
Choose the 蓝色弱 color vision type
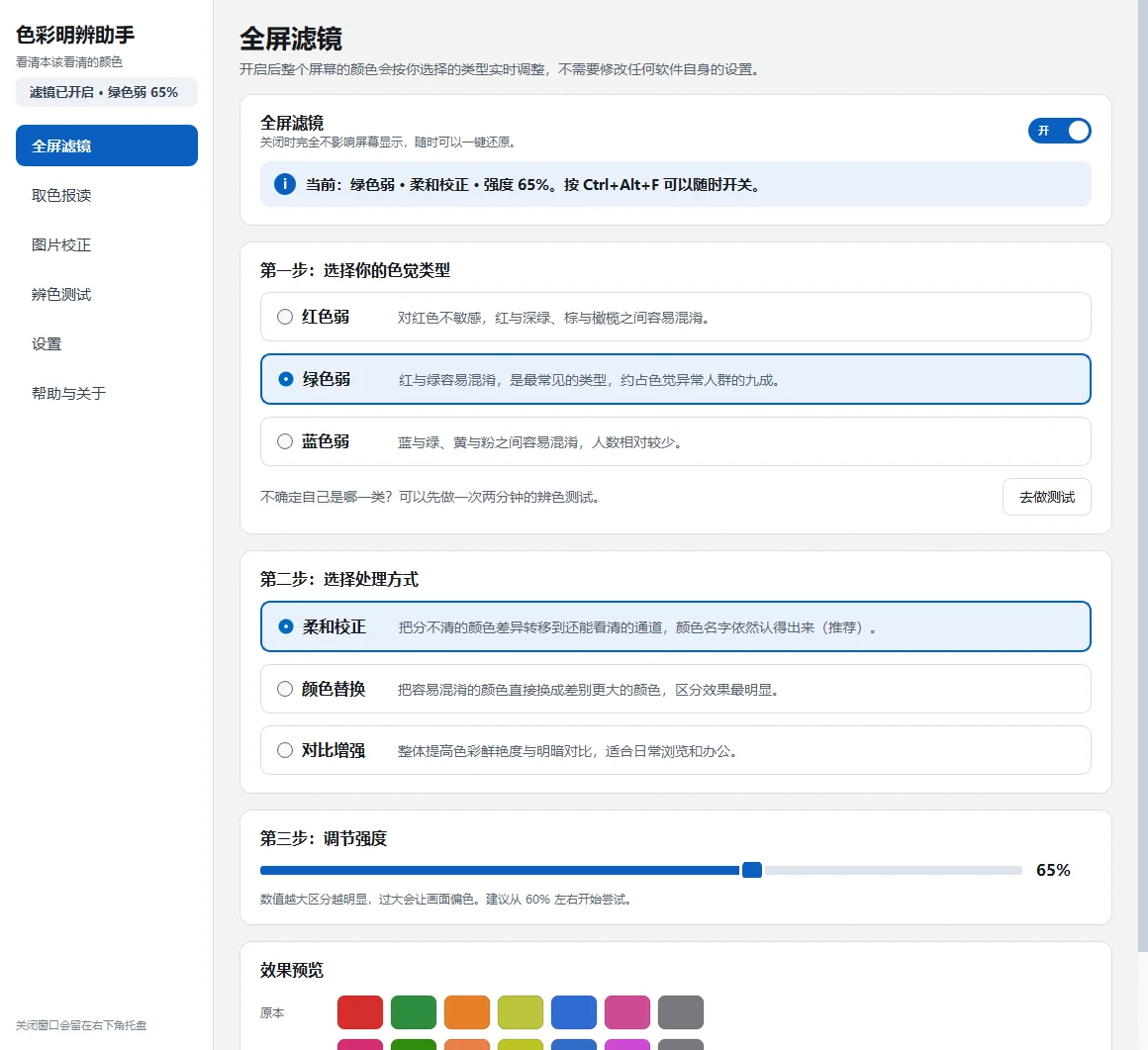pyautogui.click(x=675, y=441)
